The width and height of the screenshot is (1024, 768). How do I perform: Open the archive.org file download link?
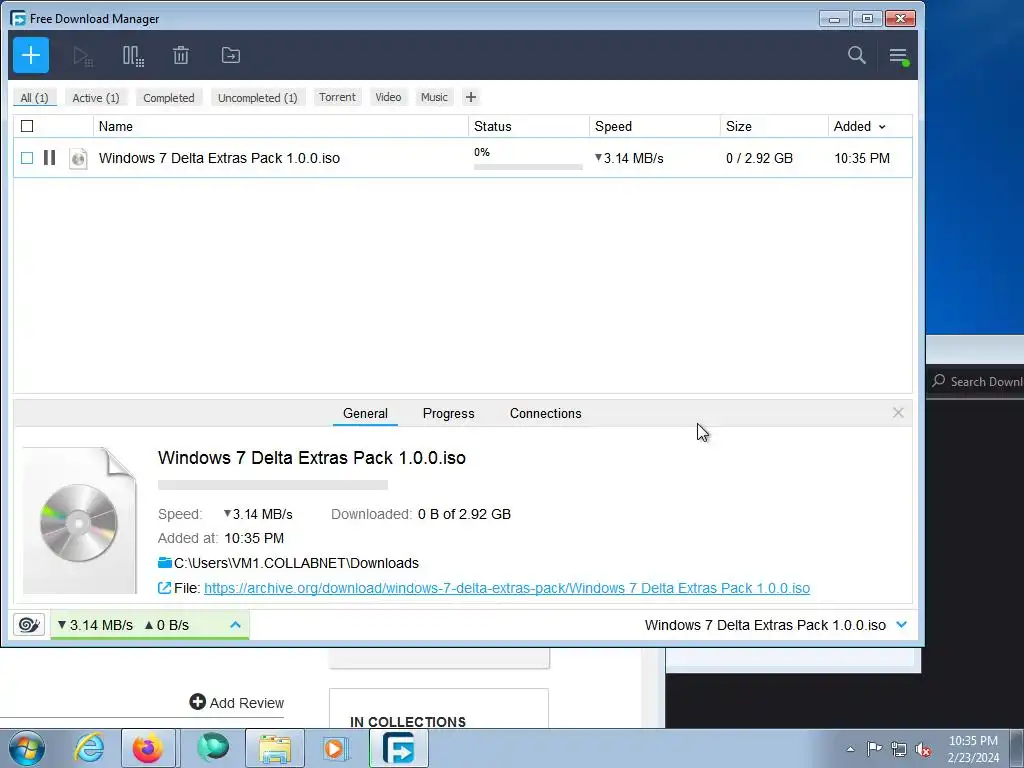[507, 588]
